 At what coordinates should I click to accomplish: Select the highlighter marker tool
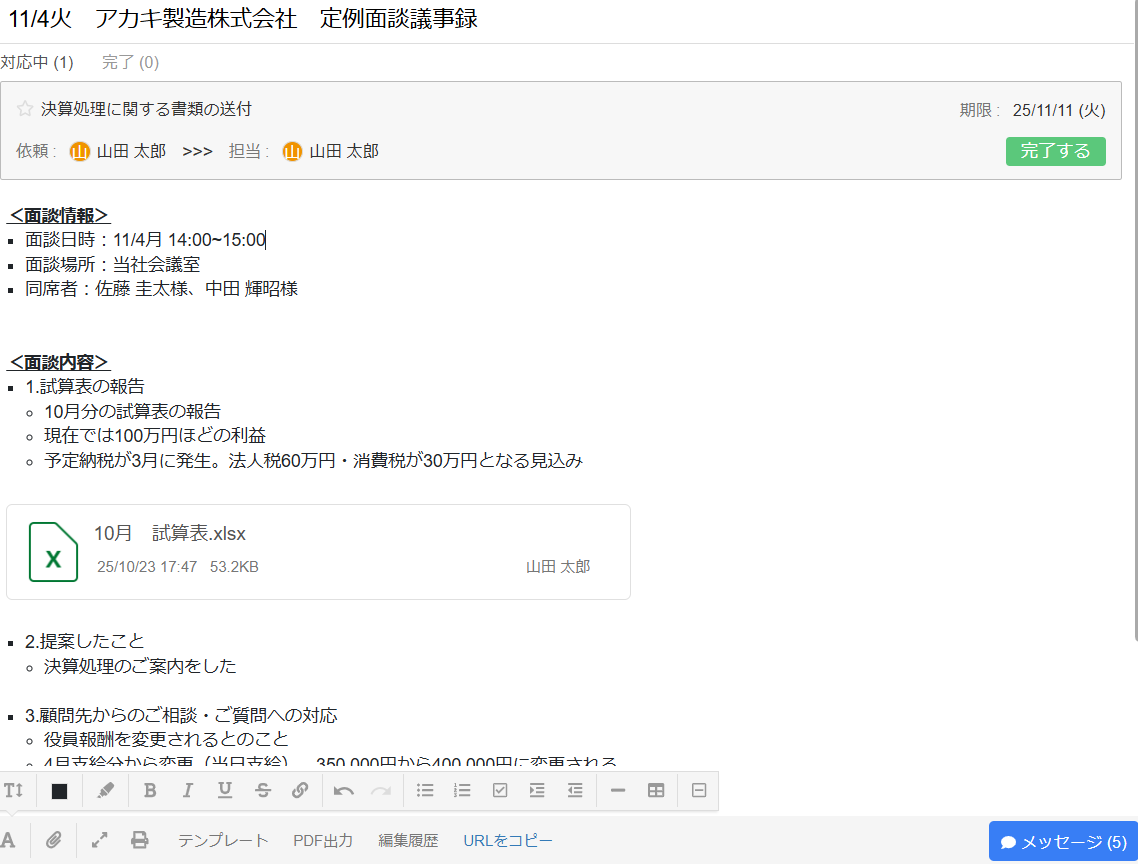click(106, 790)
